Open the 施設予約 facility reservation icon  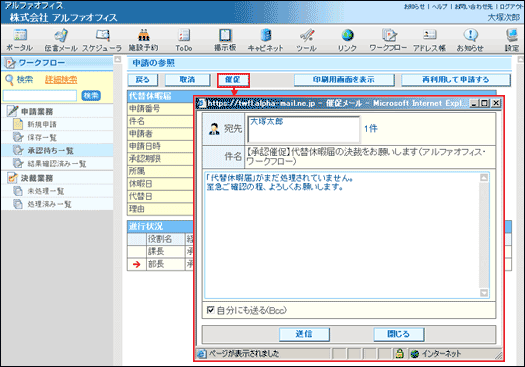click(x=144, y=35)
